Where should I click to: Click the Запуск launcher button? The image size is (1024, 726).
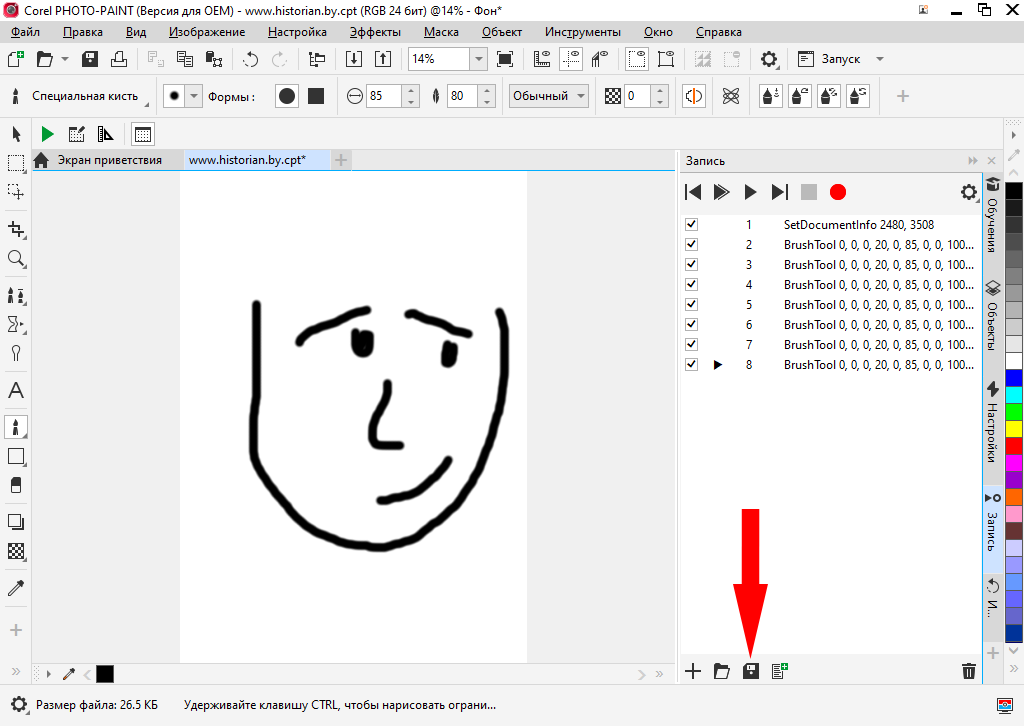(x=840, y=59)
